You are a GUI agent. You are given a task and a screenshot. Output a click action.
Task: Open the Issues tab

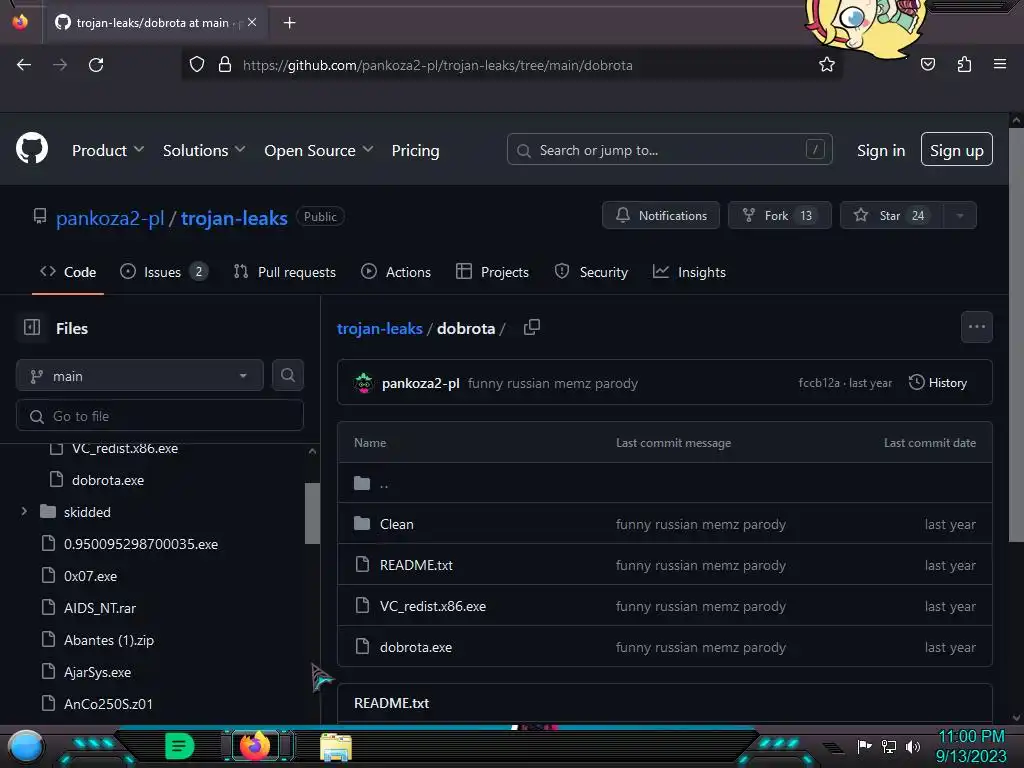point(164,272)
